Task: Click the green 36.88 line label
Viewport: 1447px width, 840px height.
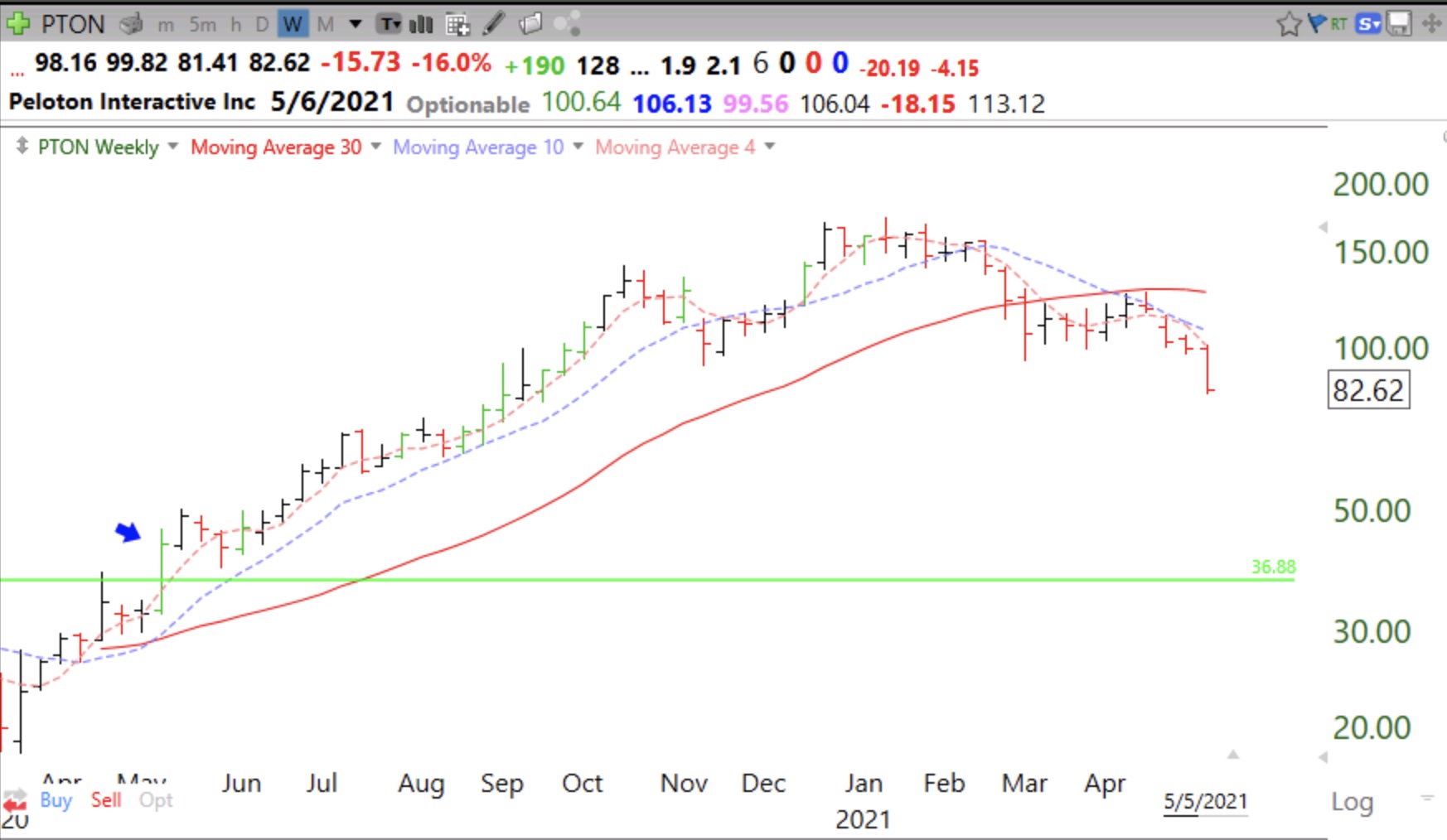Action: point(1273,567)
